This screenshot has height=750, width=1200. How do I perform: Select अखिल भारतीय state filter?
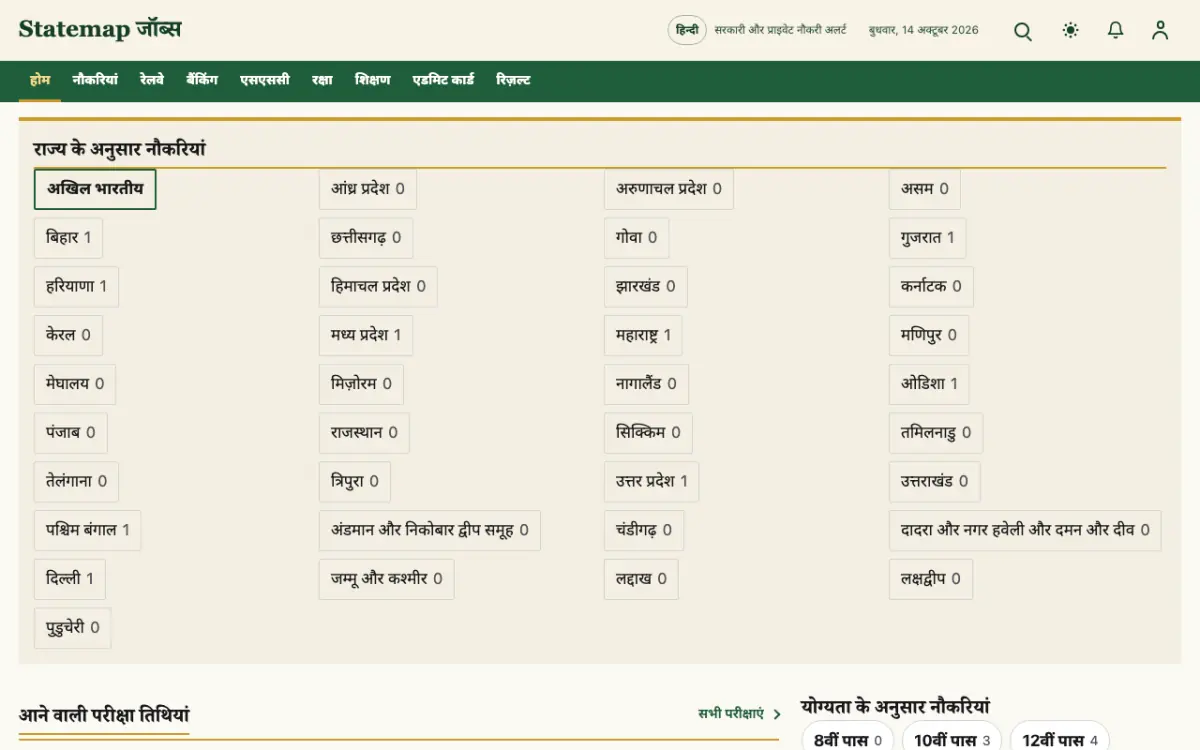(95, 189)
